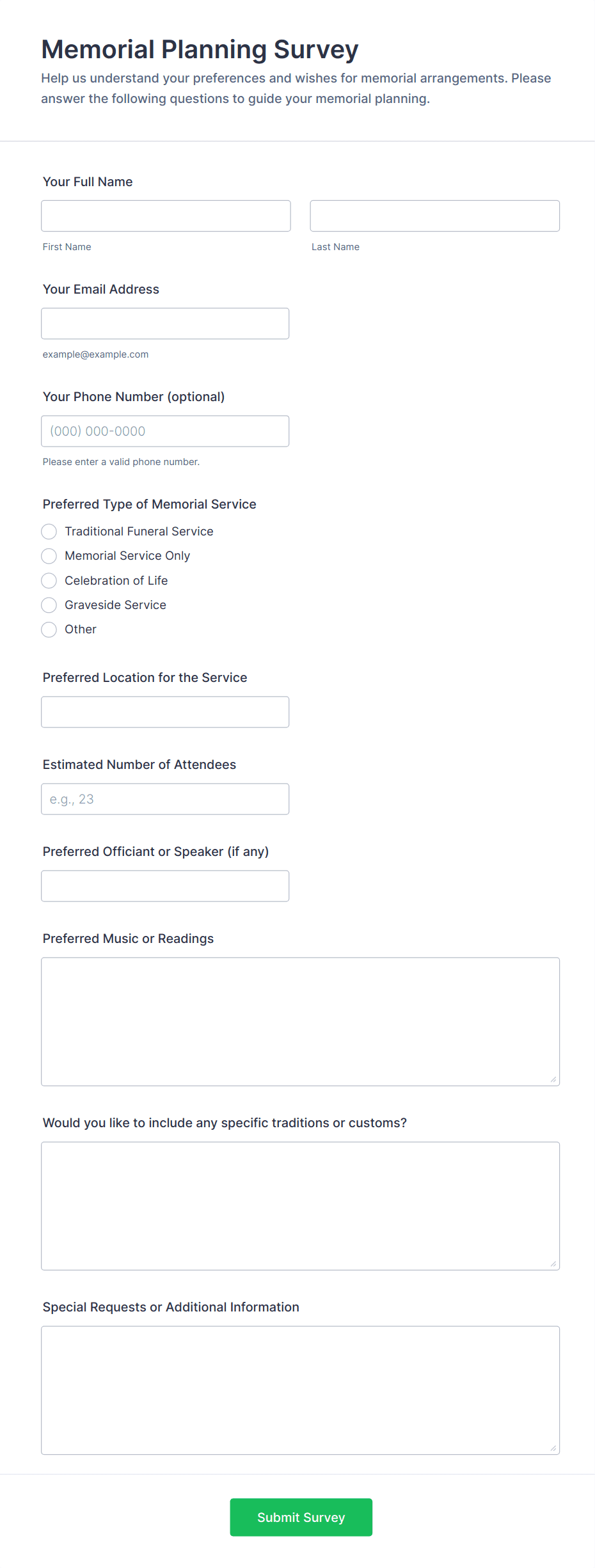
Task: Click the Special Requests resize grip
Action: [553, 1448]
